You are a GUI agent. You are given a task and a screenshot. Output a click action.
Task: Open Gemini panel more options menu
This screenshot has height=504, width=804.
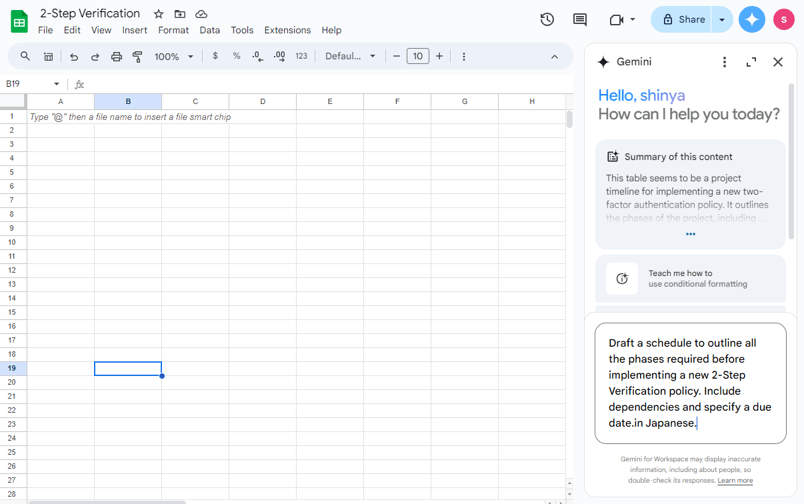pos(724,62)
